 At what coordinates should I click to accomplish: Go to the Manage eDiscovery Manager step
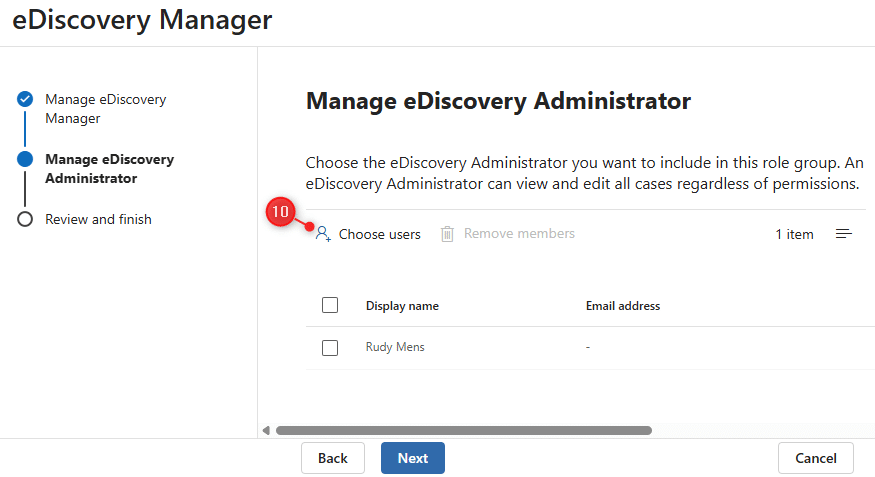point(105,109)
